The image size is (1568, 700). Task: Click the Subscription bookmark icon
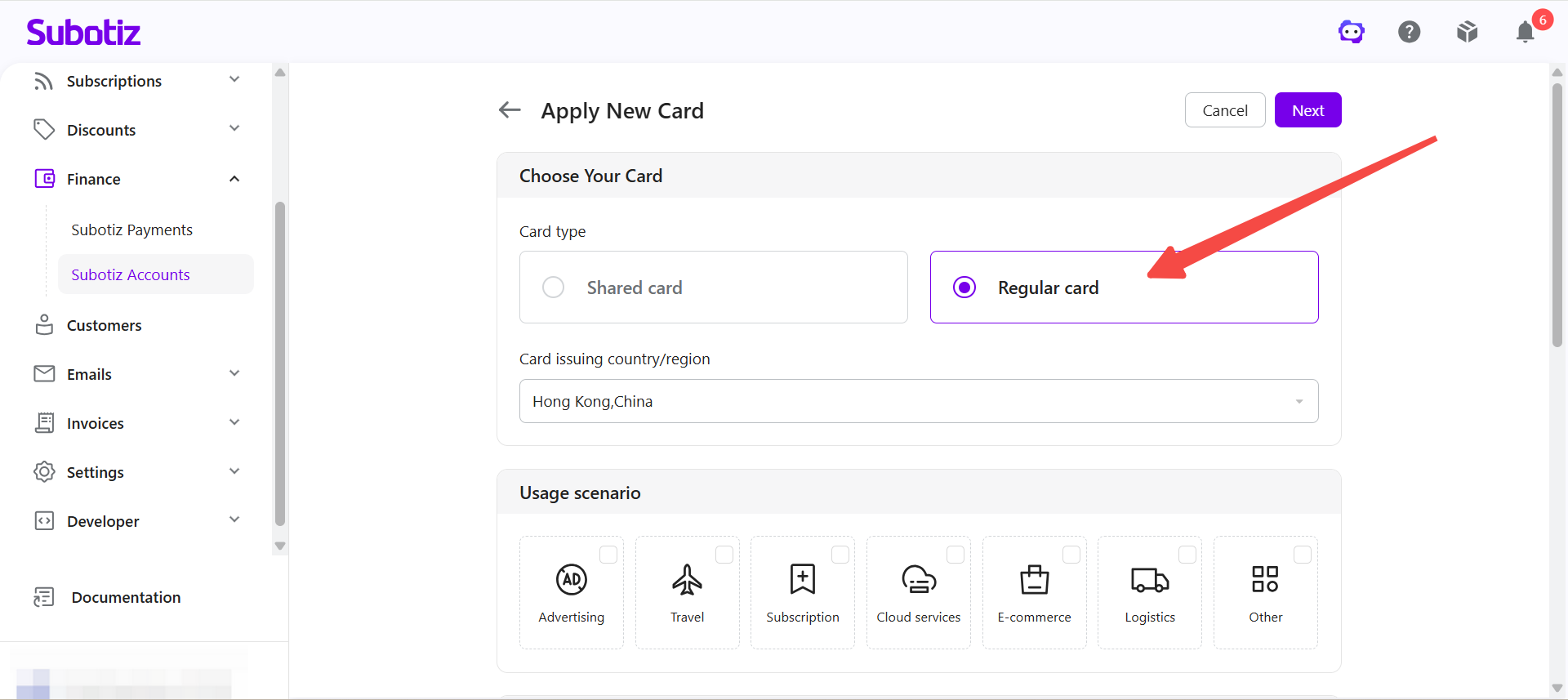(803, 579)
